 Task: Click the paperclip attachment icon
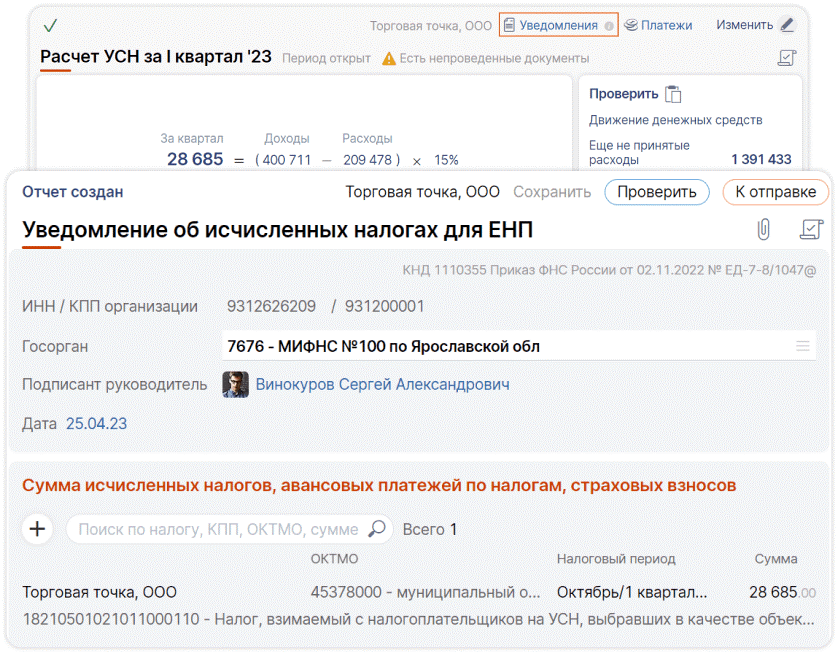click(x=763, y=230)
